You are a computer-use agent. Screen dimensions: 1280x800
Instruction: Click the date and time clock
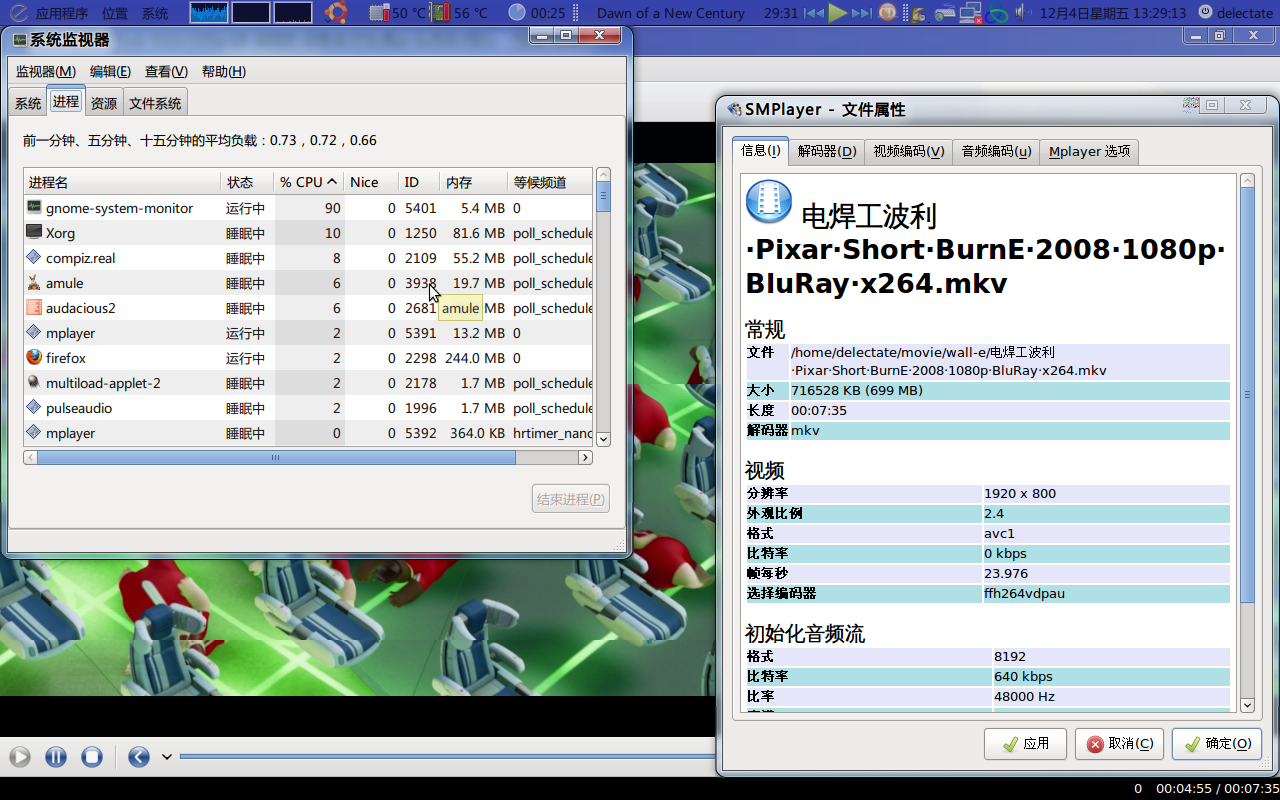[1113, 13]
